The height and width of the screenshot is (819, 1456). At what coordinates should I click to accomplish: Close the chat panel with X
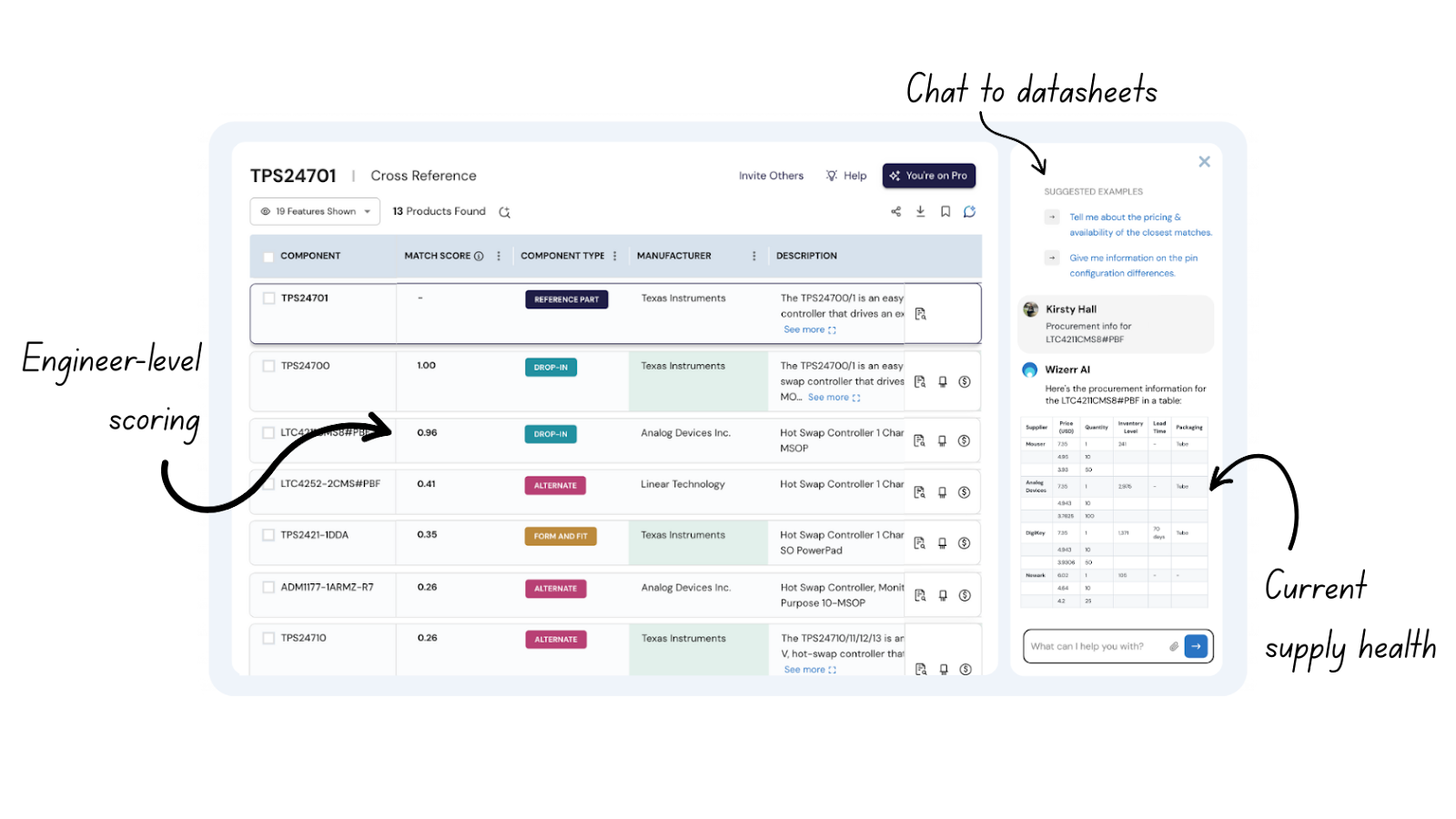click(x=1204, y=162)
